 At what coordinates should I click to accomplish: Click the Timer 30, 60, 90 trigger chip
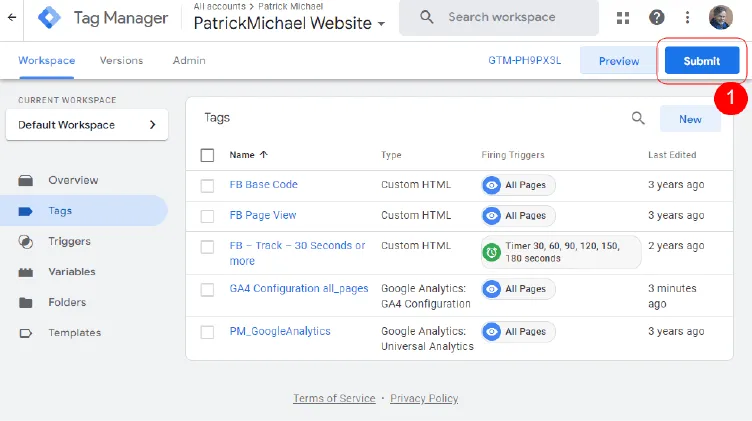point(561,252)
